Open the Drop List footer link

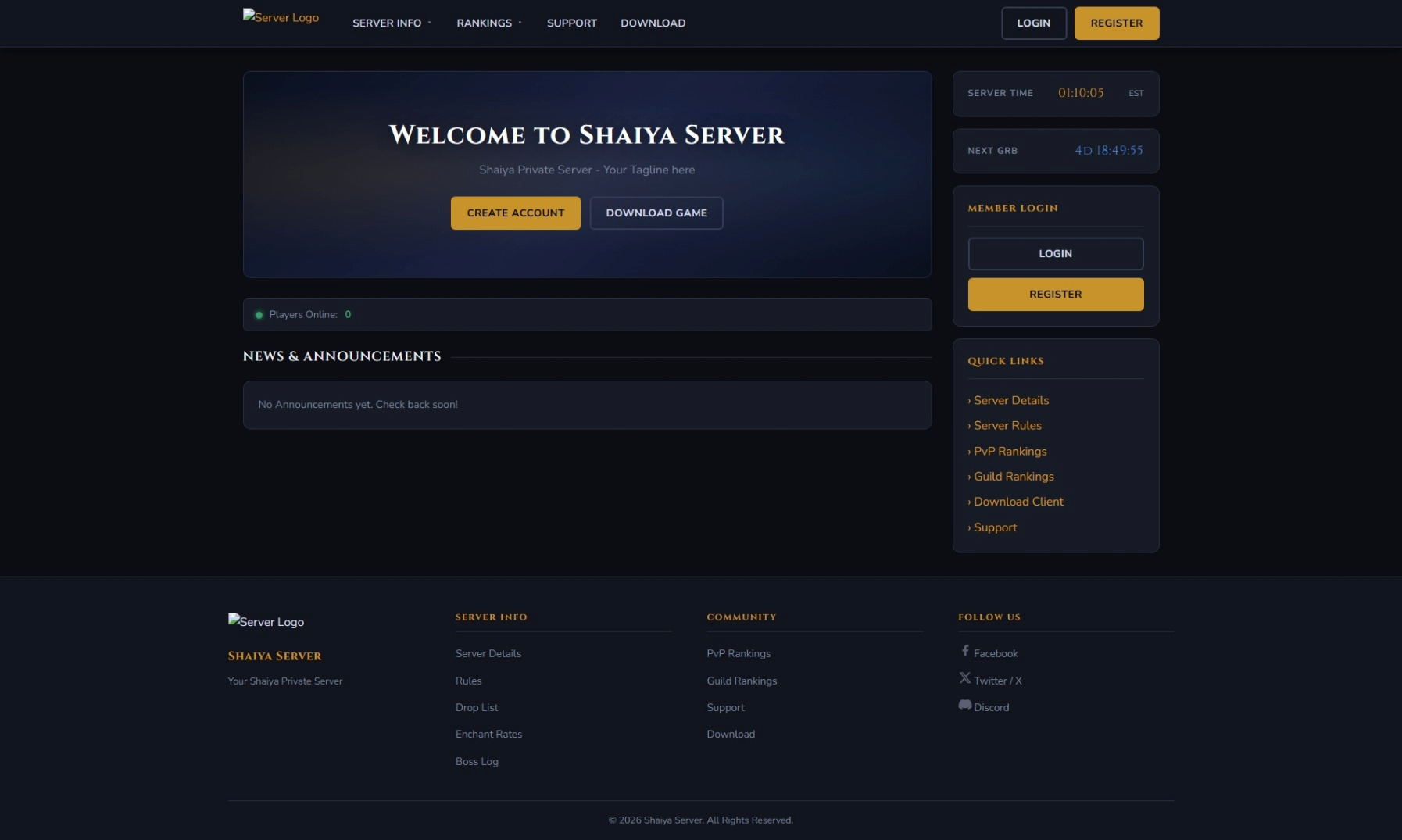pos(477,707)
